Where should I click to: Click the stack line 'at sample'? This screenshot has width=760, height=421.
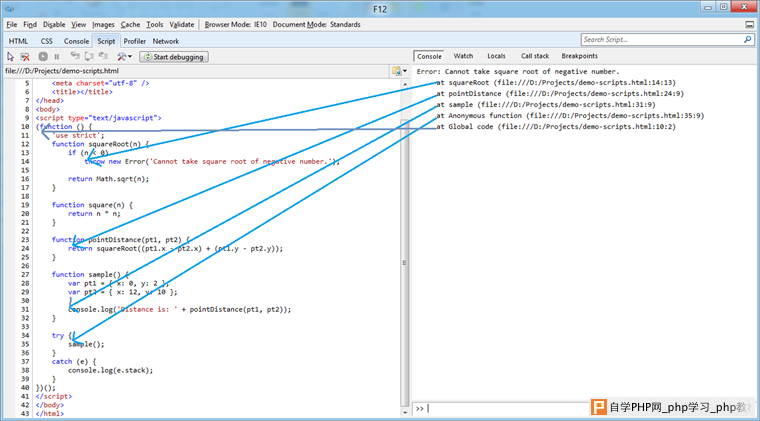point(546,105)
